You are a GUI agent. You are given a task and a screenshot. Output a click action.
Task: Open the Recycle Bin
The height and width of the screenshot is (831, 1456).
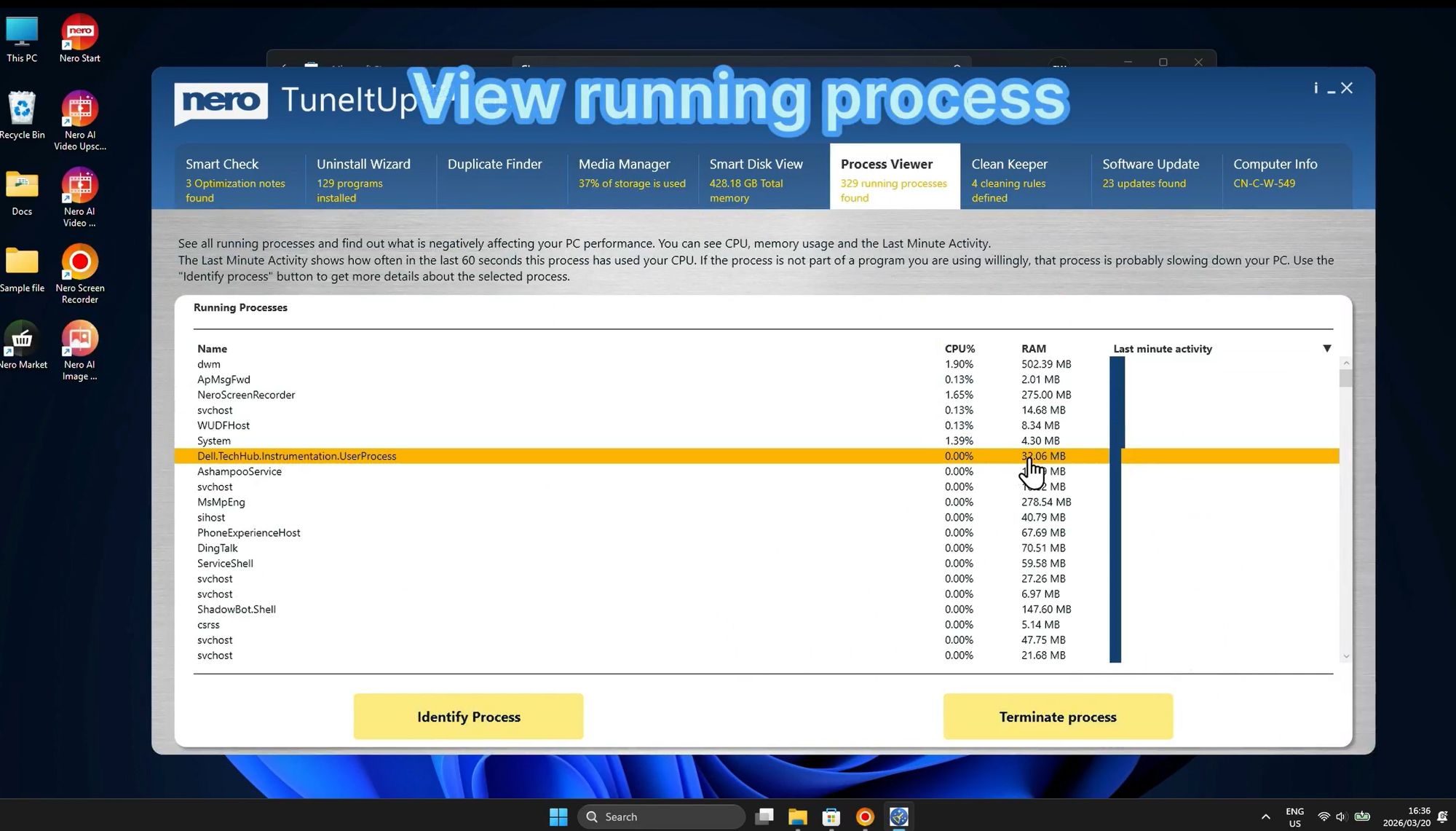click(x=23, y=111)
